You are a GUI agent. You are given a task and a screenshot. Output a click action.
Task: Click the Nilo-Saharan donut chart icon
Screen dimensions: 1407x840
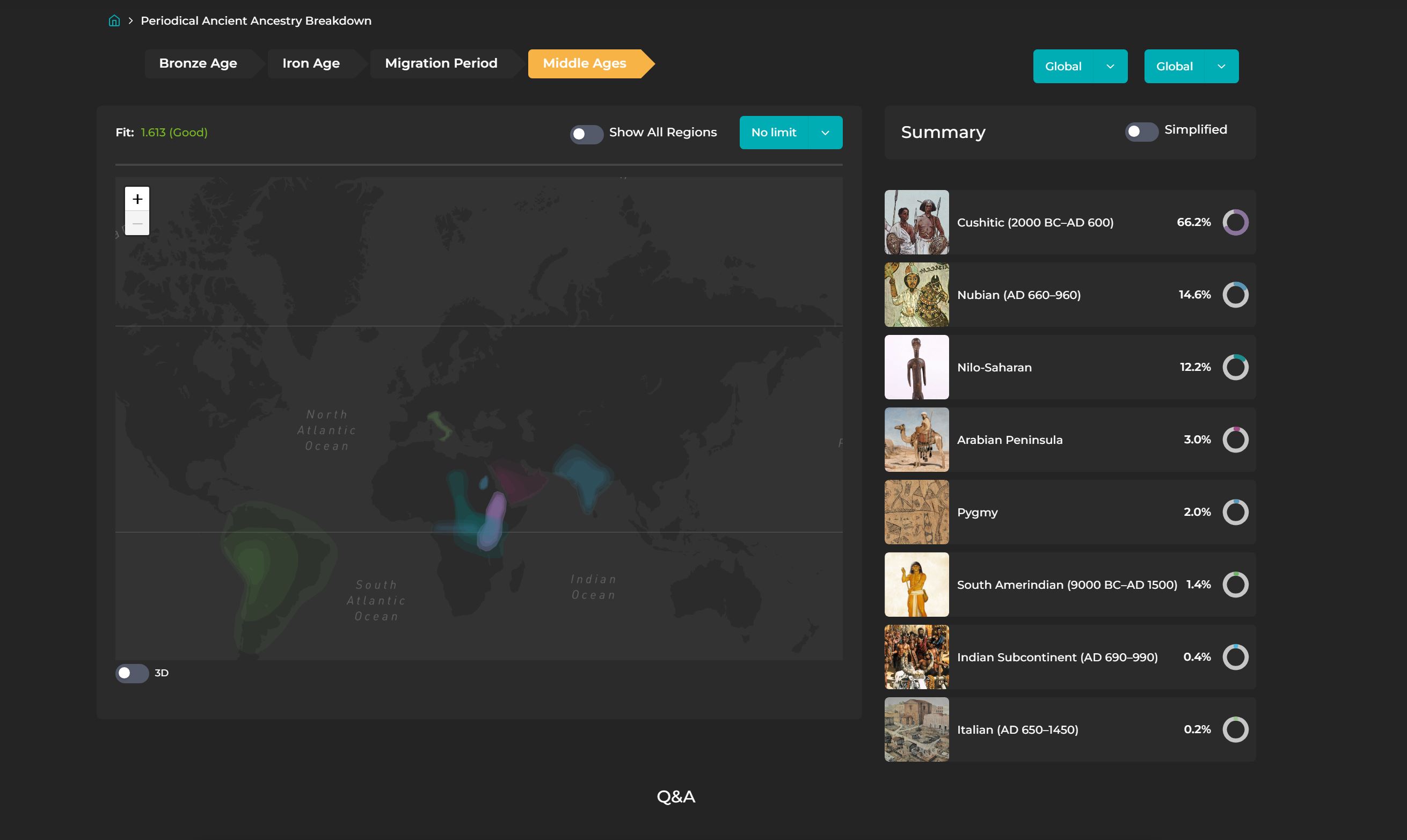1235,367
